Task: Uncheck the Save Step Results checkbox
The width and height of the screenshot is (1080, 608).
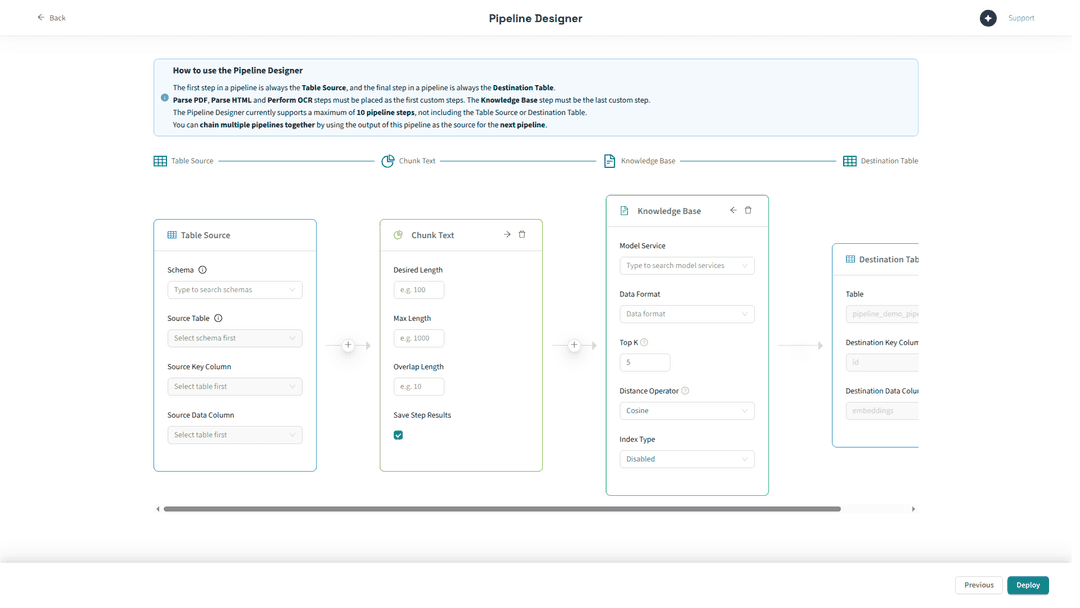Action: click(398, 435)
